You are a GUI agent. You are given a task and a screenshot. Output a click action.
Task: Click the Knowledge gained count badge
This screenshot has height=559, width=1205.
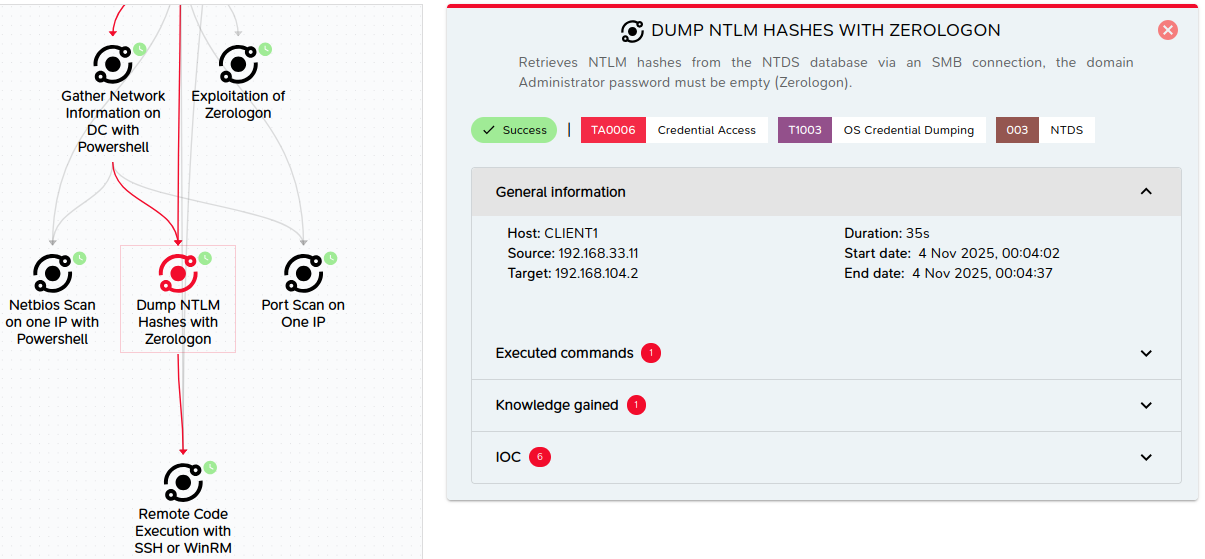point(637,405)
